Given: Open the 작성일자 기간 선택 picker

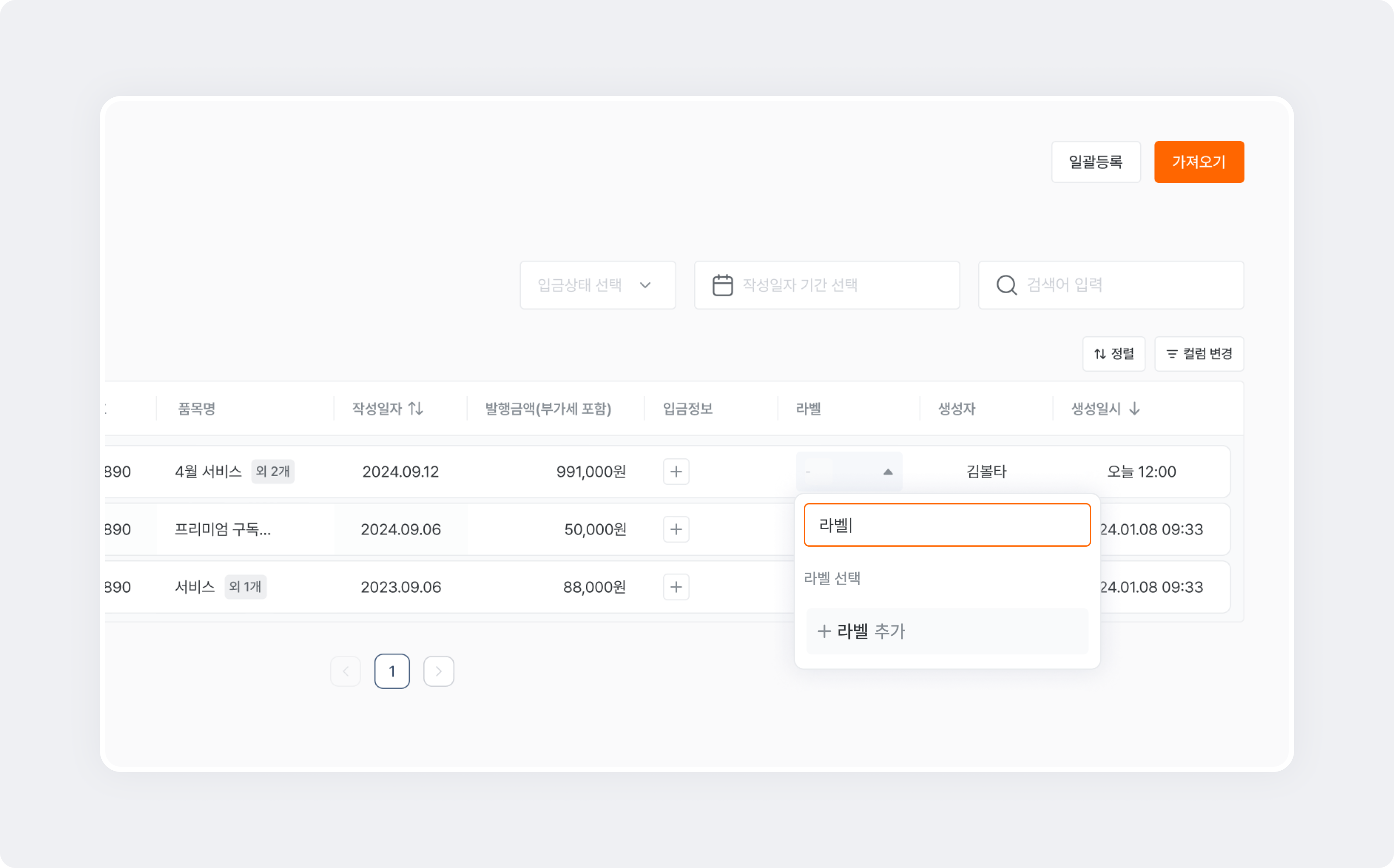Looking at the screenshot, I should 826,285.
